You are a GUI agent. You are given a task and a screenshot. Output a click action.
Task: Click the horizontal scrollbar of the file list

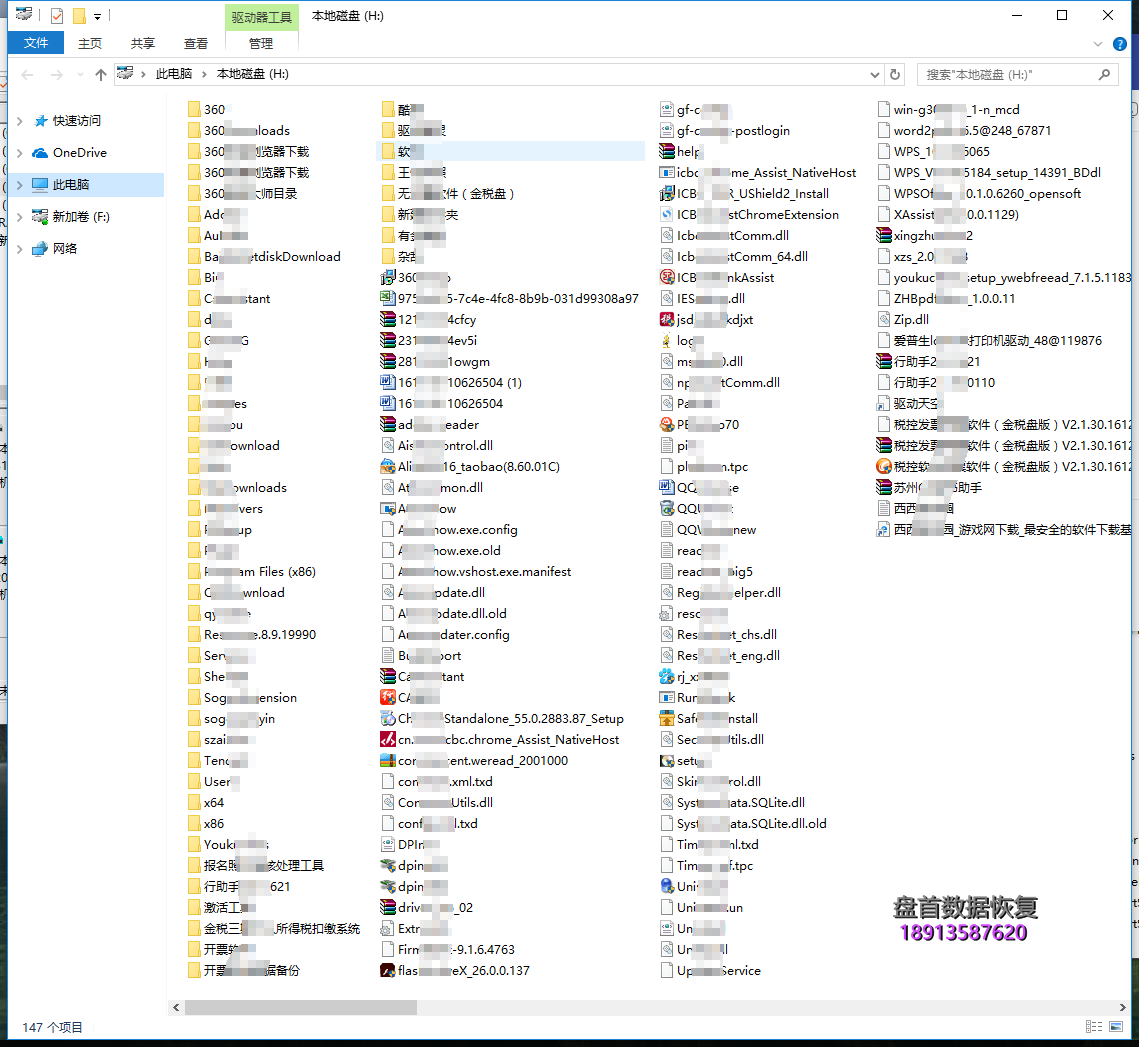pyautogui.click(x=500, y=1007)
